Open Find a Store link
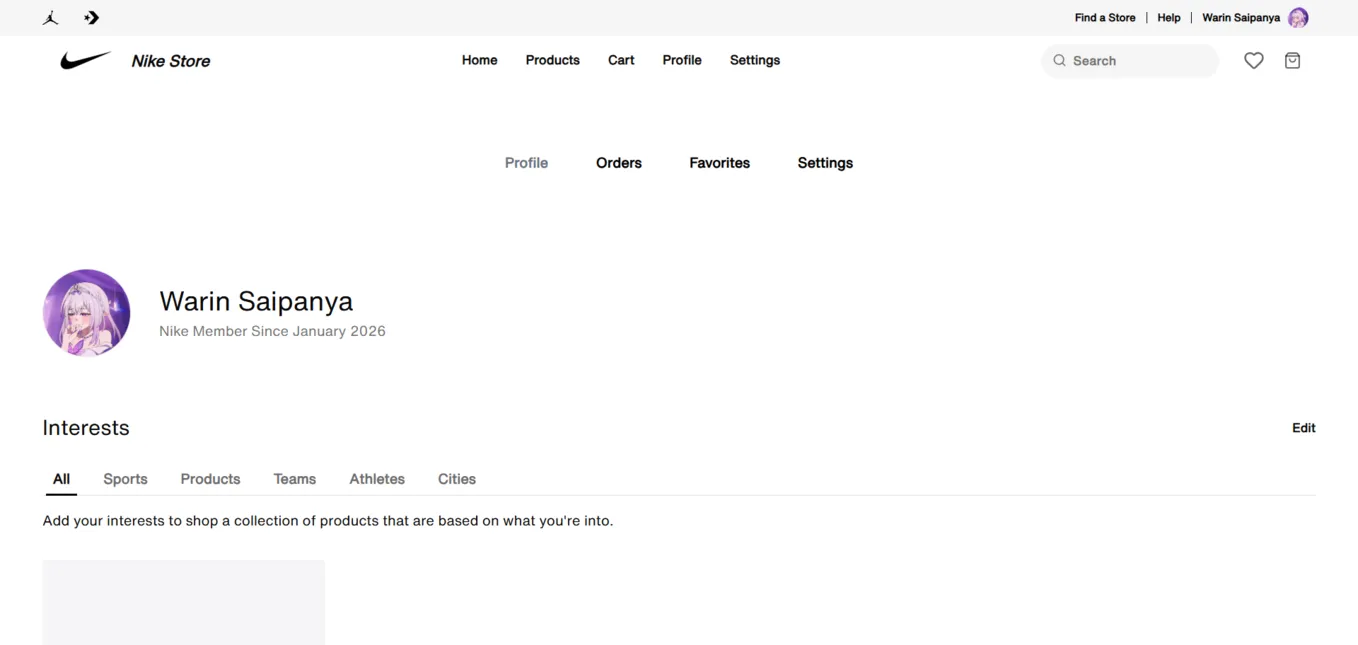This screenshot has width=1358, height=645. click(1105, 18)
